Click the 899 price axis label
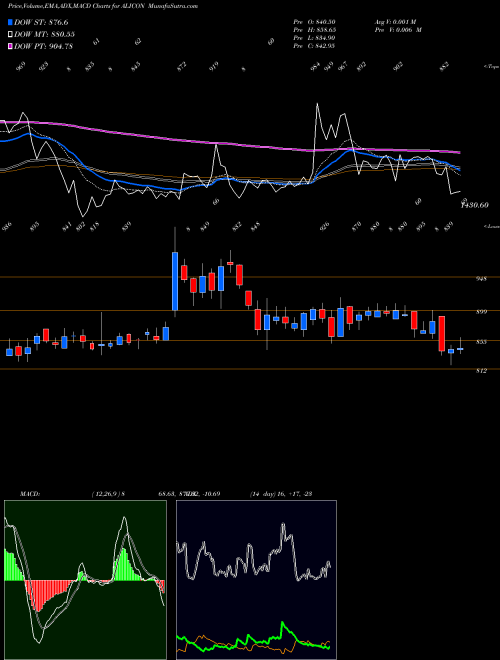Image resolution: width=500 pixels, height=660 pixels. pyautogui.click(x=483, y=312)
